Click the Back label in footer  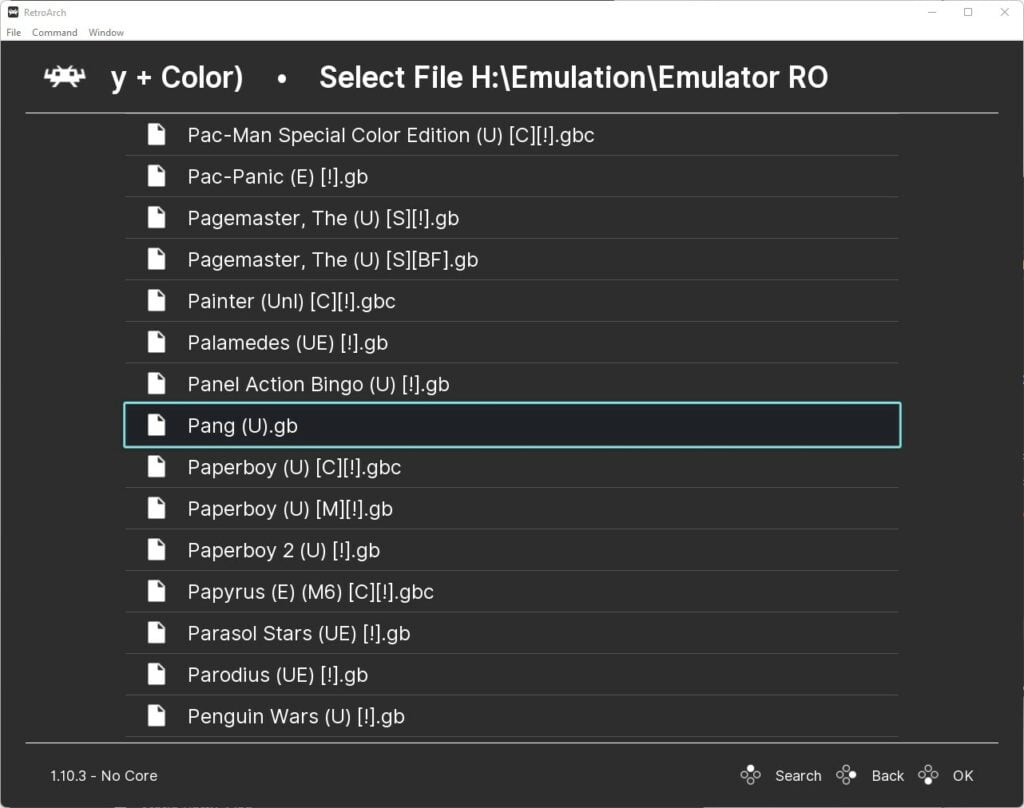[888, 775]
